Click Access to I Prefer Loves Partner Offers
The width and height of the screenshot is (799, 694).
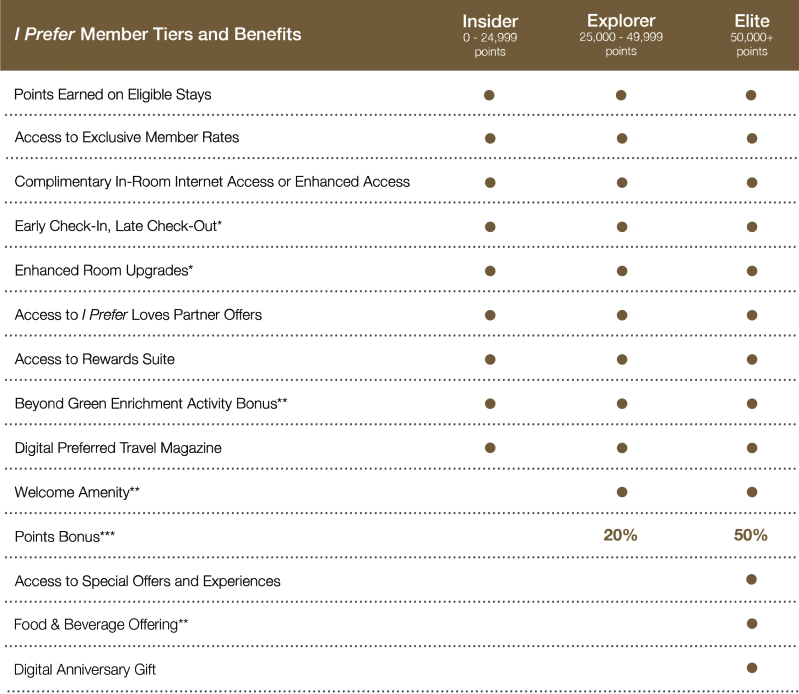click(138, 315)
